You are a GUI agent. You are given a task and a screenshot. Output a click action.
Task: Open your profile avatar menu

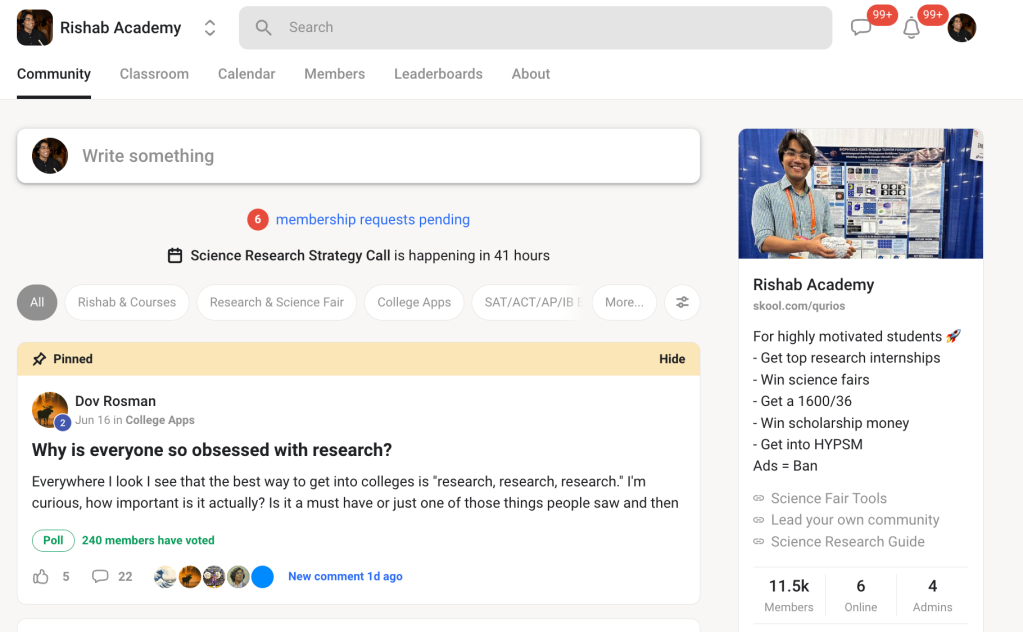pos(961,28)
